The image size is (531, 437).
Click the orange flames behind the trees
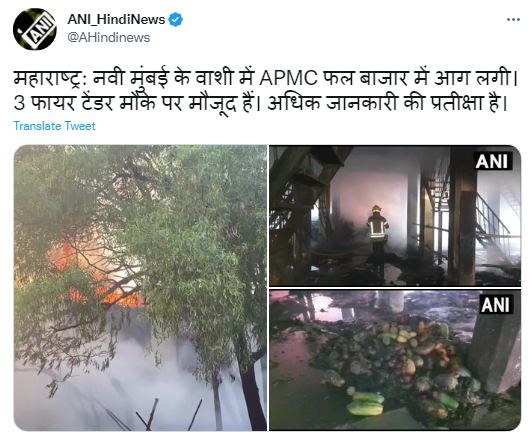pos(98,276)
